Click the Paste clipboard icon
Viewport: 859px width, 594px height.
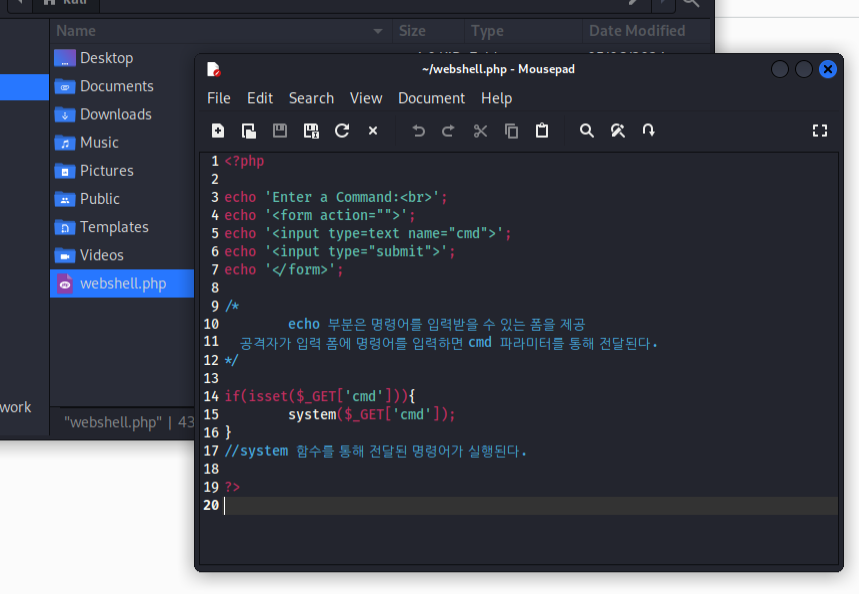click(542, 130)
